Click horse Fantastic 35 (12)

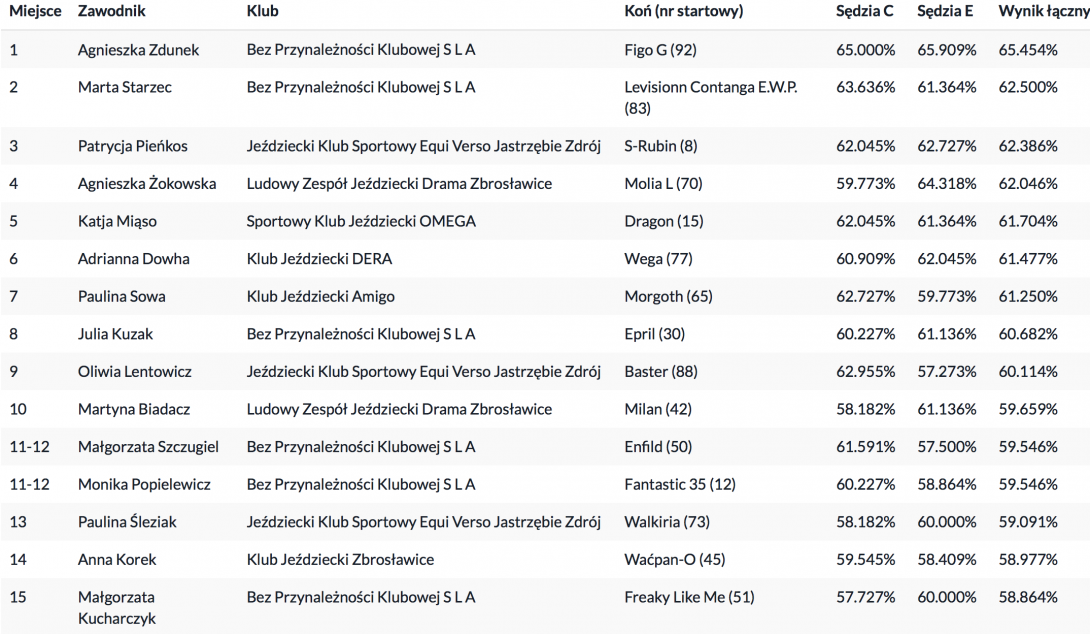[x=679, y=484]
